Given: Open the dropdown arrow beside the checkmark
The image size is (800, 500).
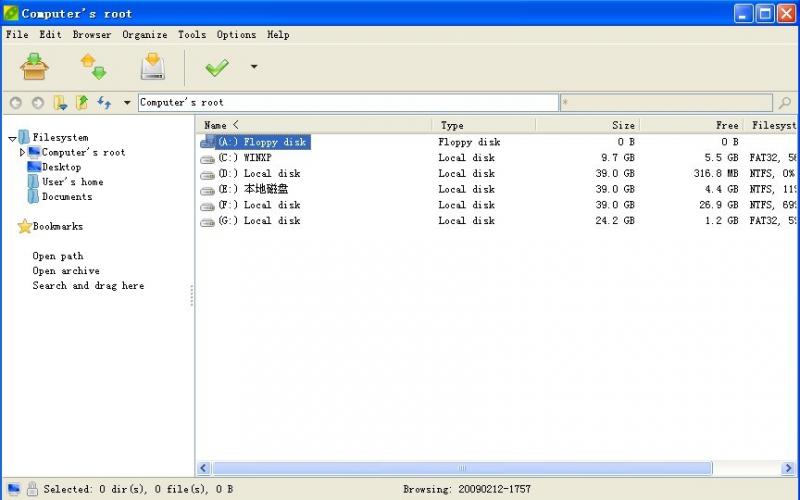Looking at the screenshot, I should (253, 67).
